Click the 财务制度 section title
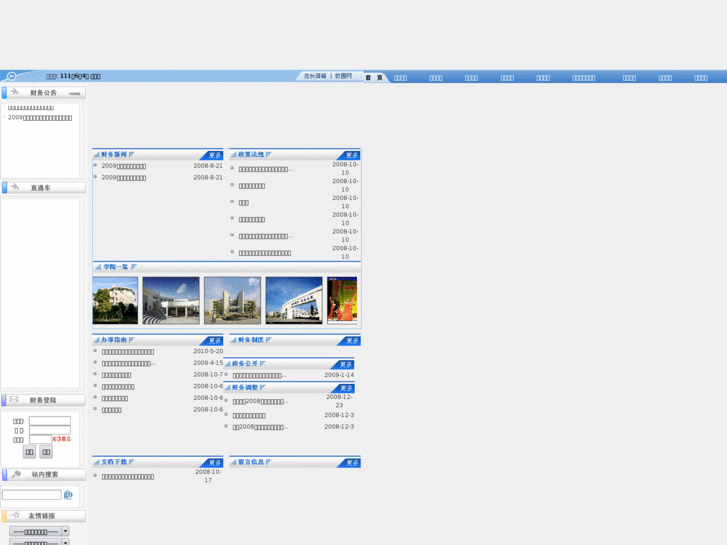727x545 pixels. tap(251, 340)
